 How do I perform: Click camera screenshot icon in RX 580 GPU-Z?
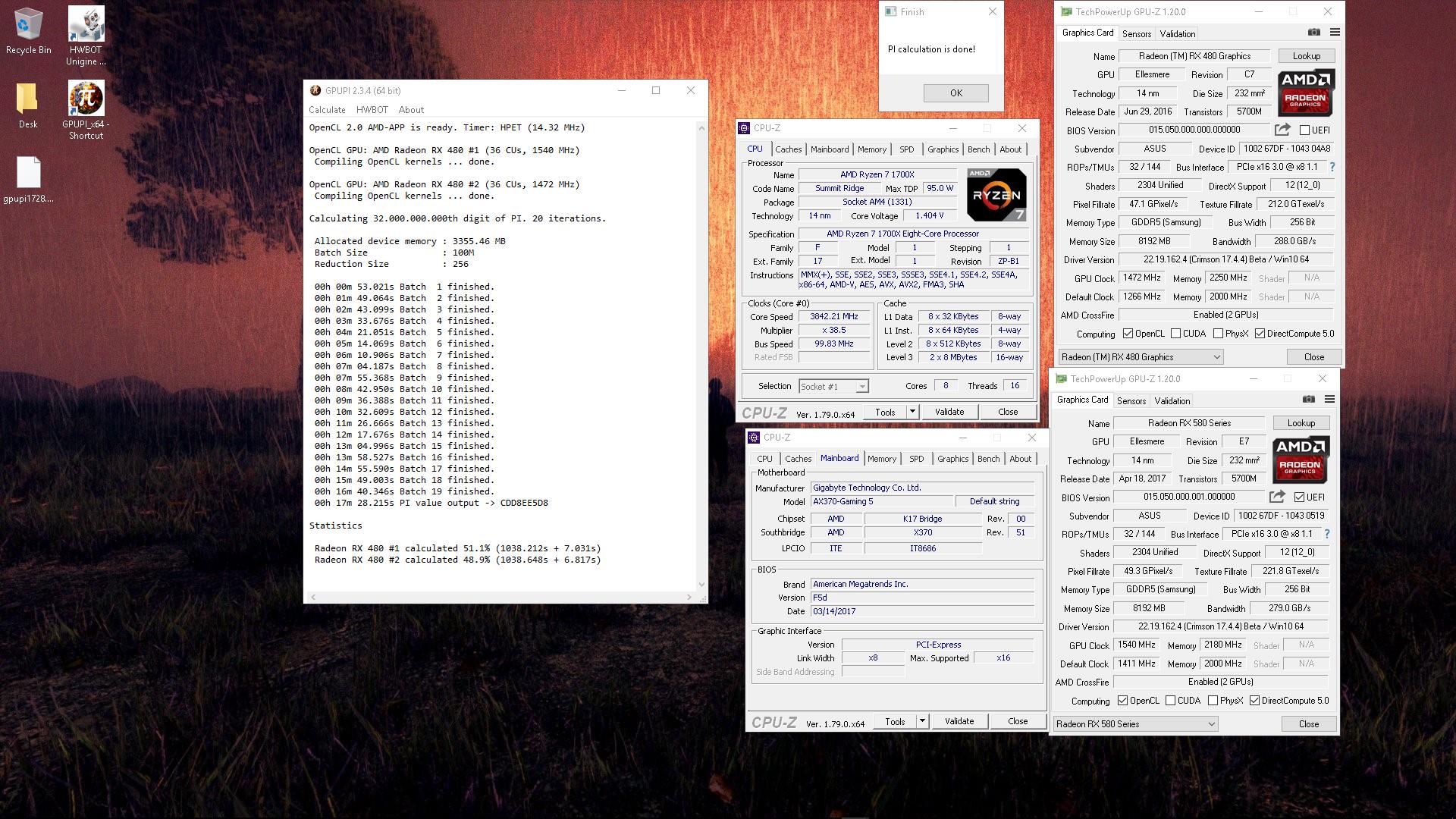point(1308,400)
